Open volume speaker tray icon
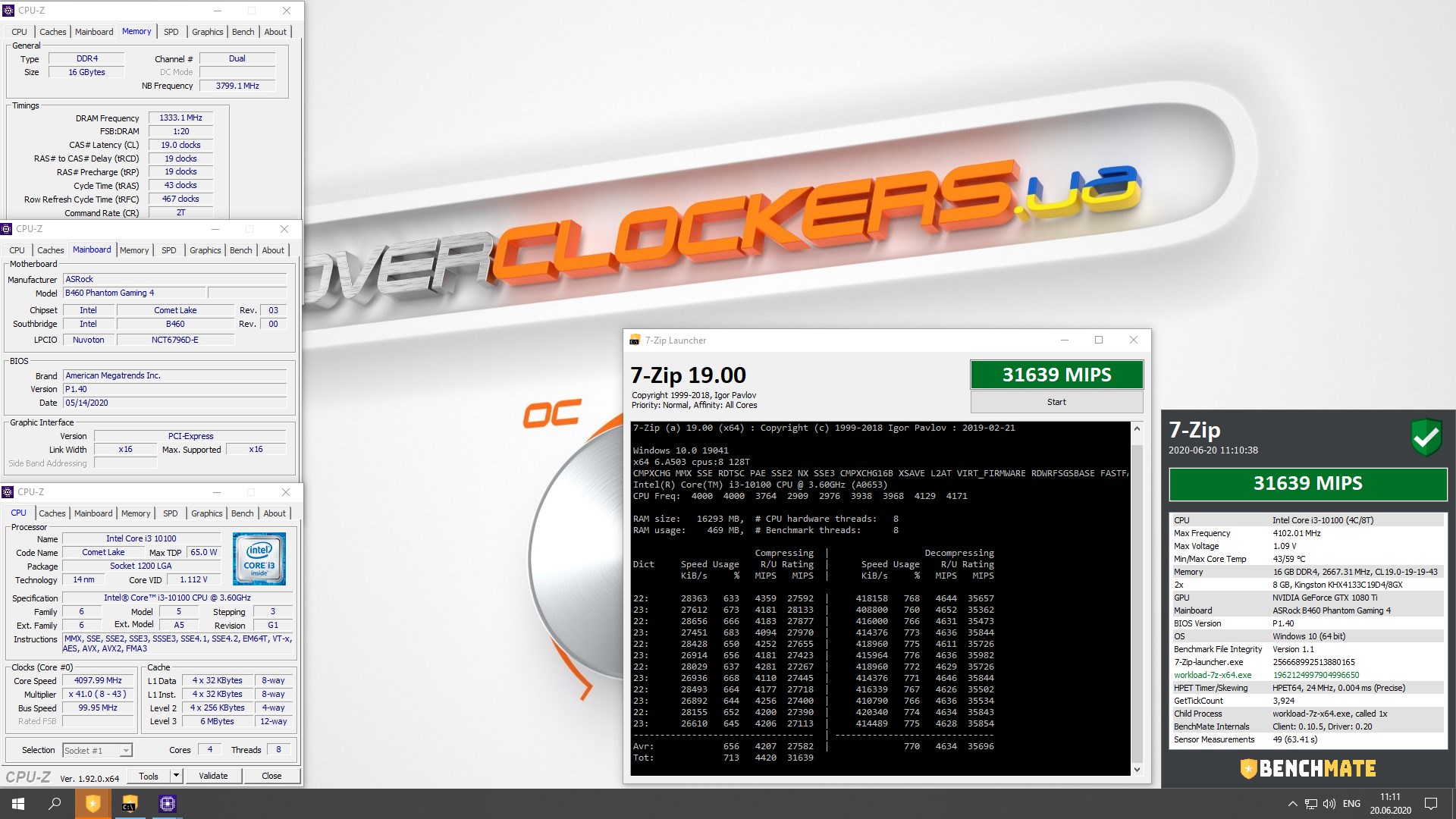The image size is (1456, 819). click(1329, 804)
